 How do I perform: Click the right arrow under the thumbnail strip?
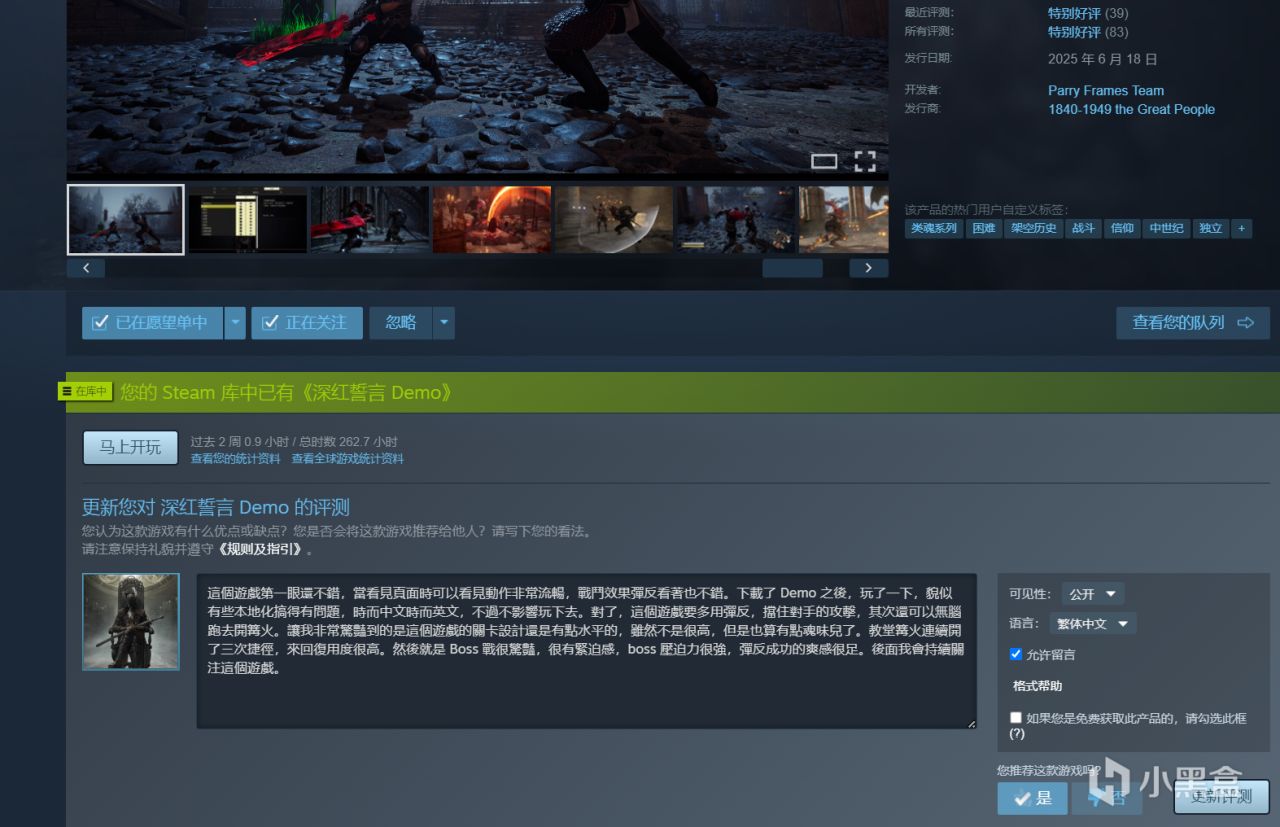tap(868, 268)
